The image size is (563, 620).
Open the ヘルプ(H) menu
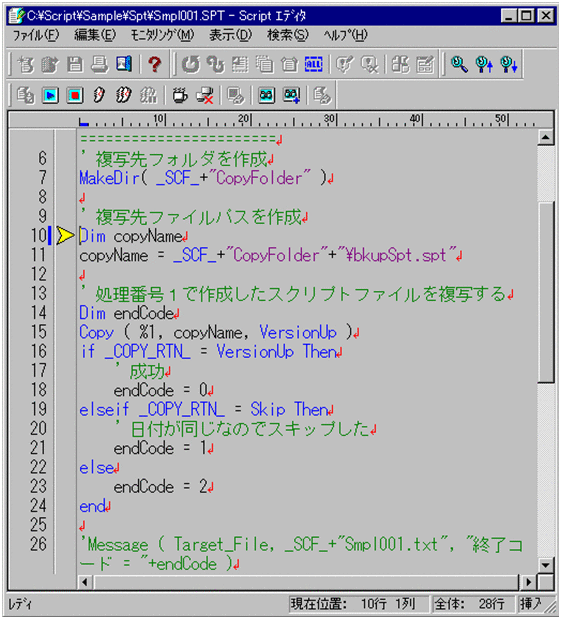[346, 36]
